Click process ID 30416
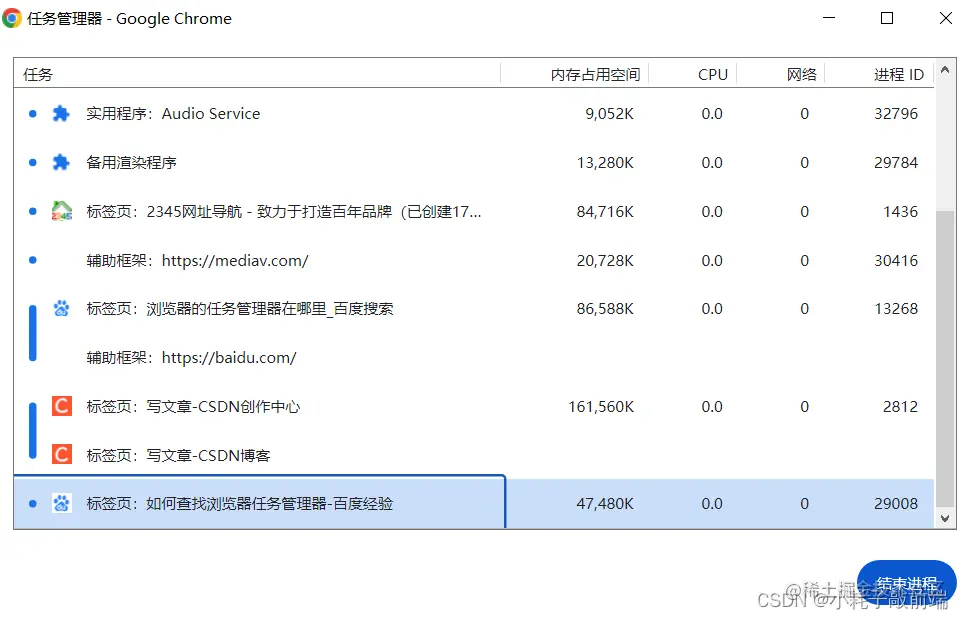 [x=896, y=260]
